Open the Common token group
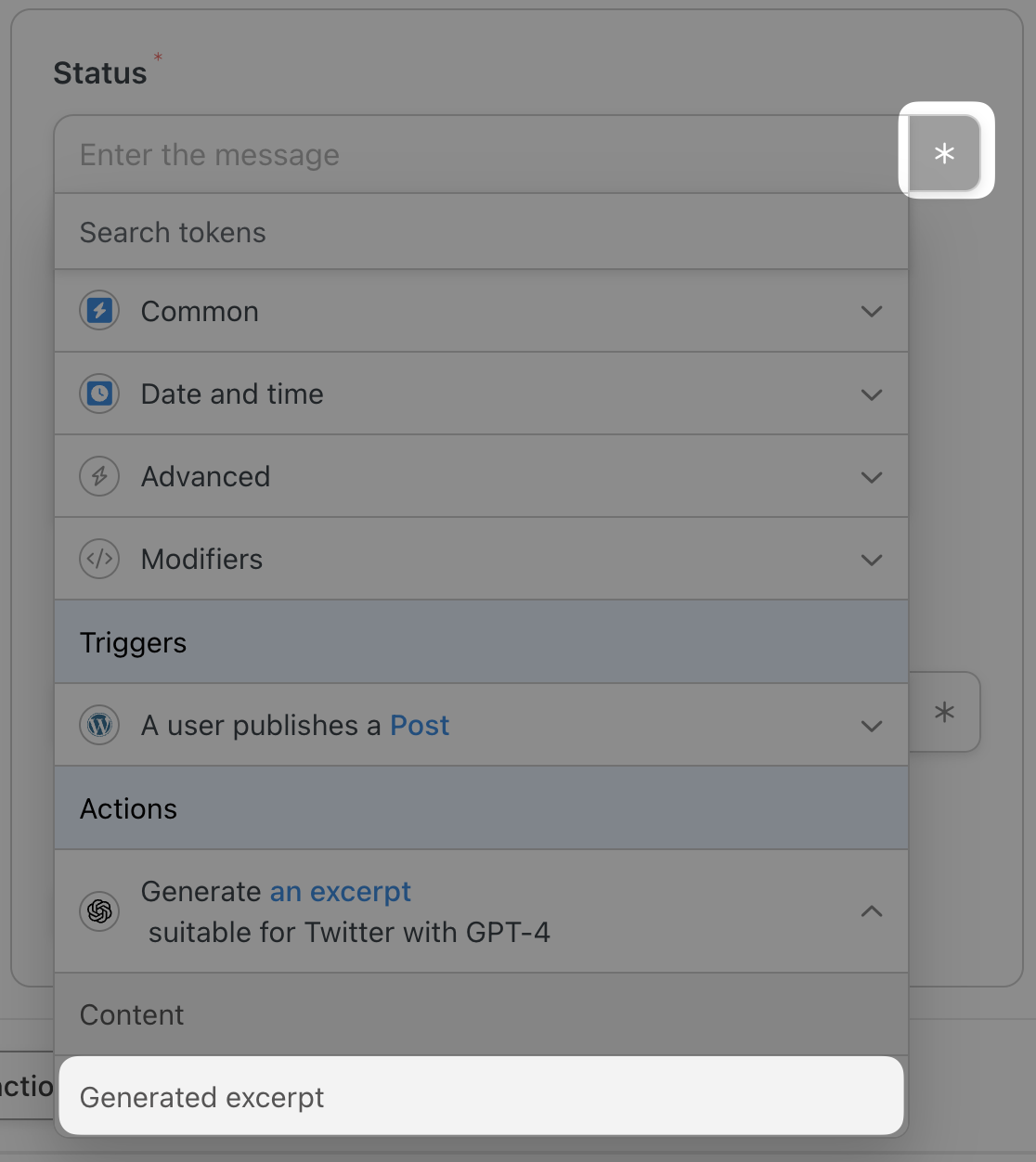The image size is (1036, 1162). click(481, 311)
